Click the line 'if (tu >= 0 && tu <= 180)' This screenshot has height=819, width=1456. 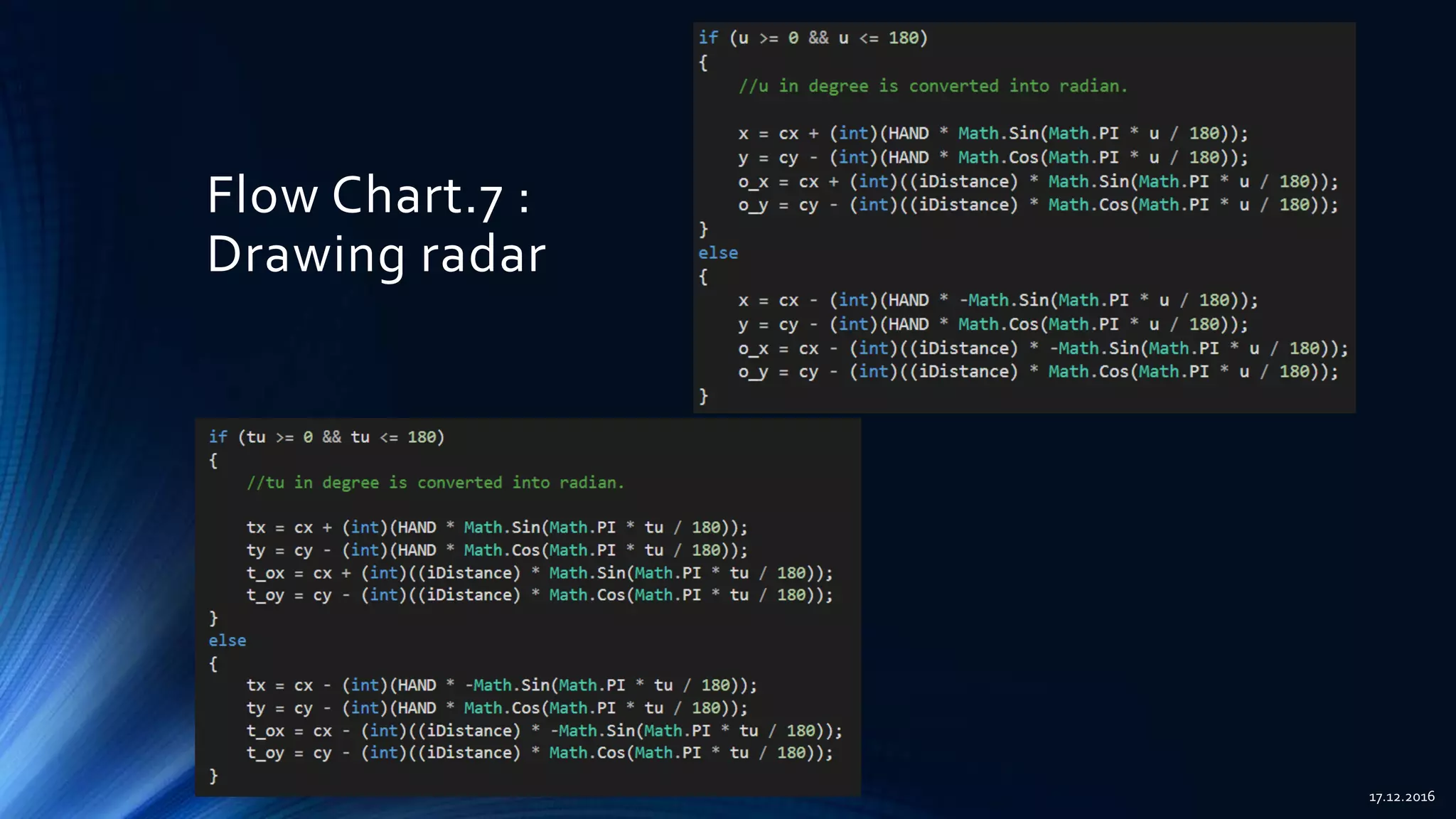[326, 437]
